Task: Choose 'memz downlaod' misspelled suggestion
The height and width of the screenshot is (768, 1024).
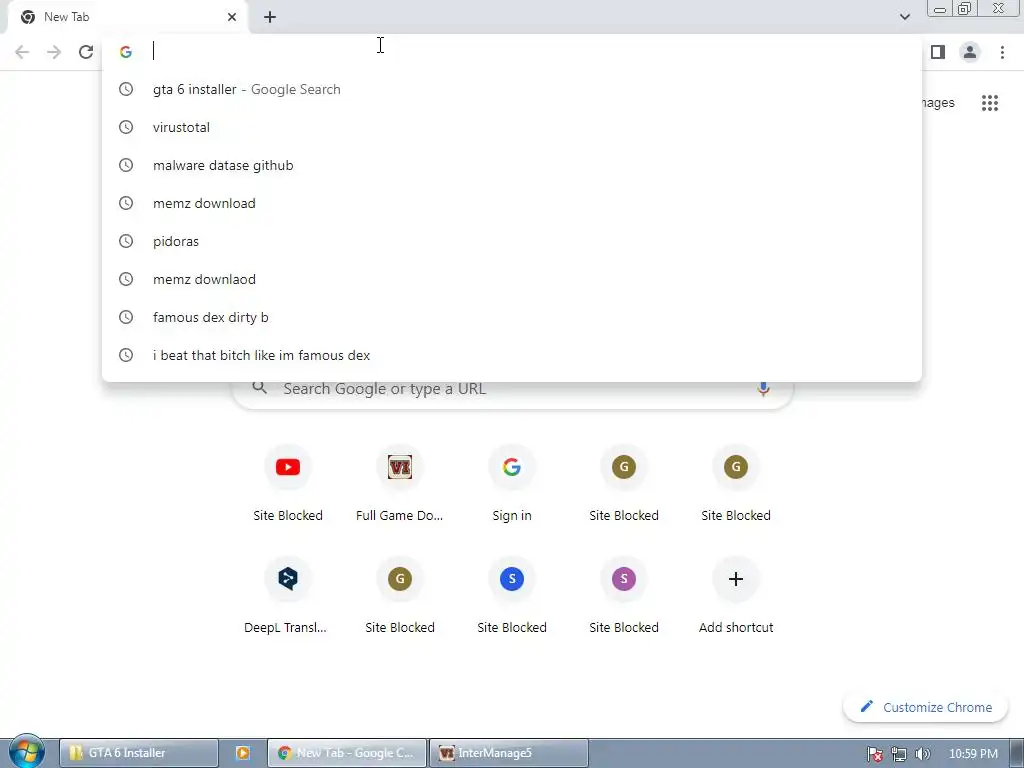Action: pos(511,279)
